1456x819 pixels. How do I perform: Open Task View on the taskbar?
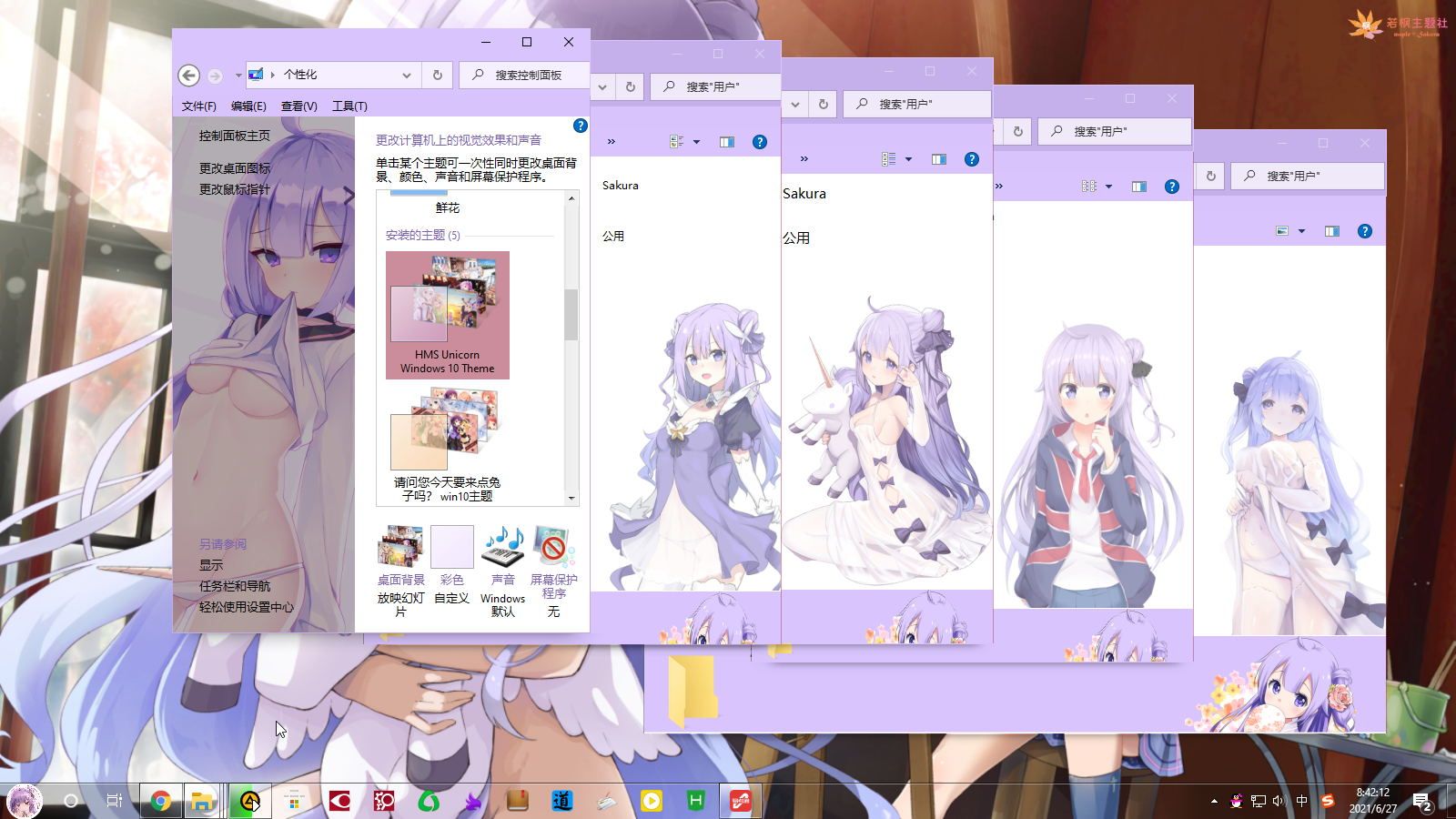[x=115, y=801]
